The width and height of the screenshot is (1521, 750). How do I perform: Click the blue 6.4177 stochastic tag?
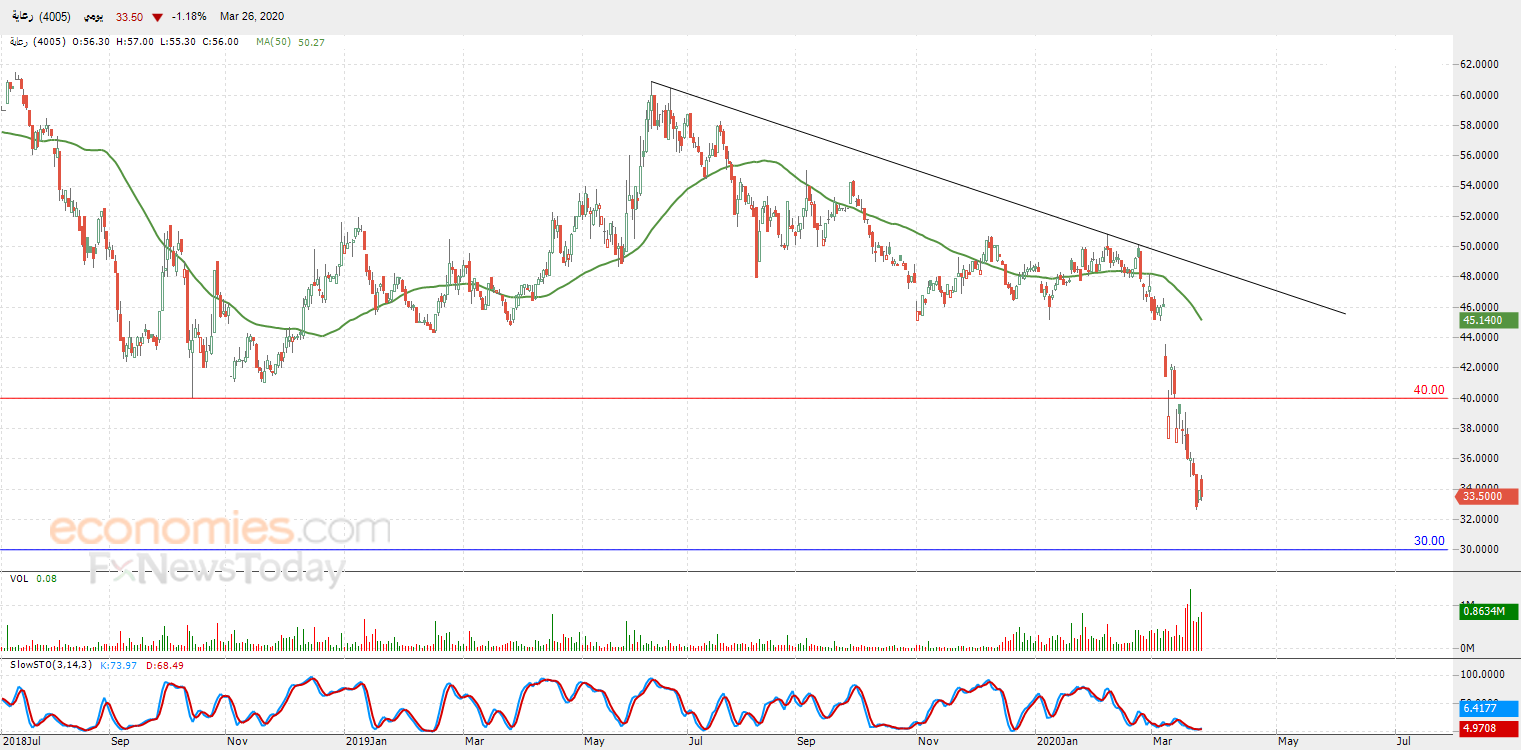1488,709
